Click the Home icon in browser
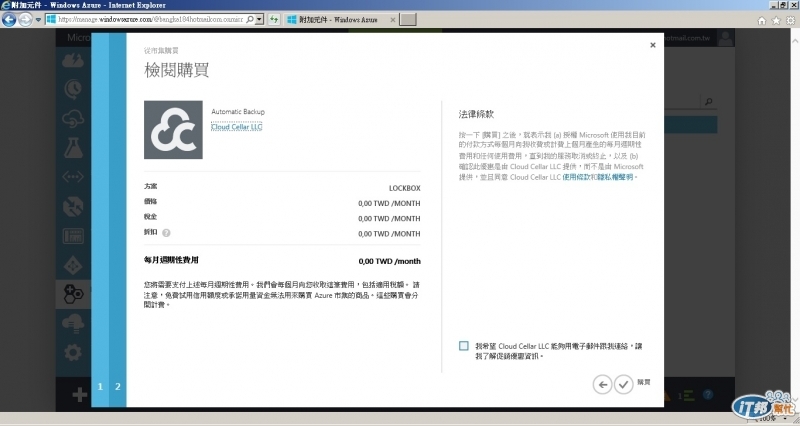The image size is (800, 426). (762, 20)
